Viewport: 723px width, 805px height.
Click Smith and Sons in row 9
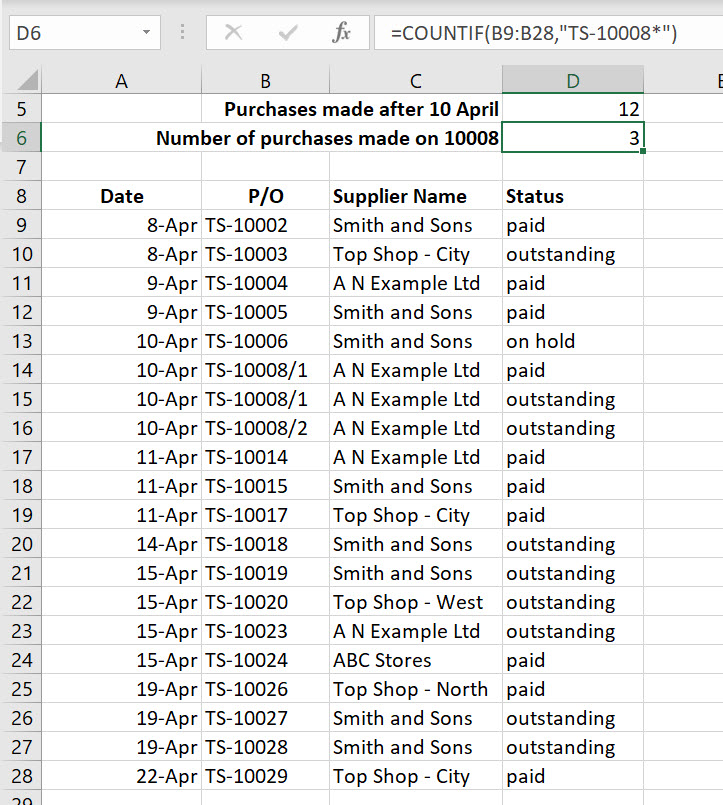416,225
